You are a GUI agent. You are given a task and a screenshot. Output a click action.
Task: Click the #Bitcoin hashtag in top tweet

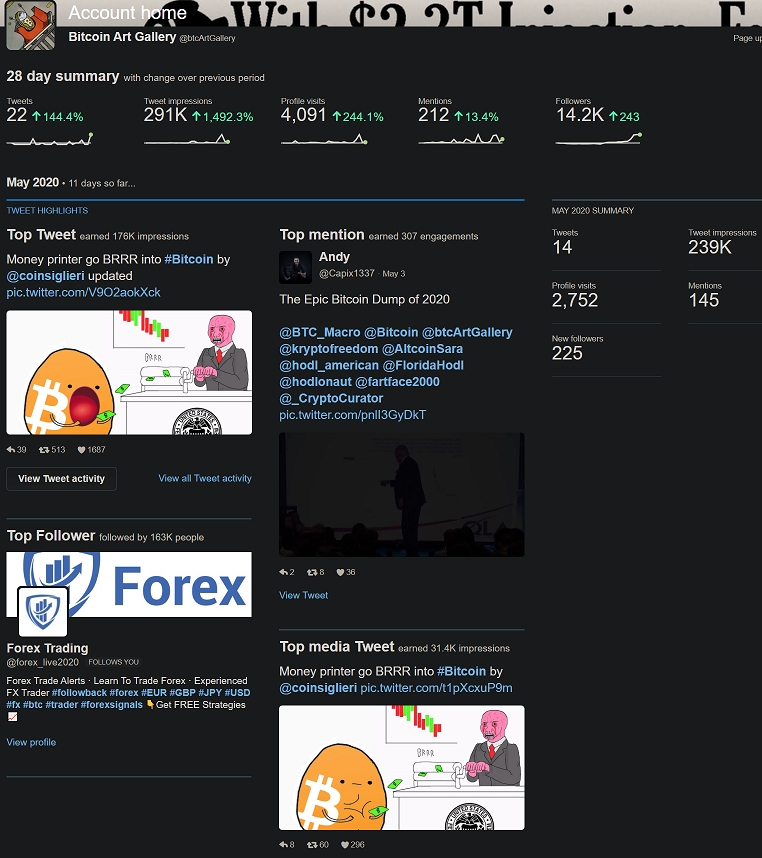[189, 259]
